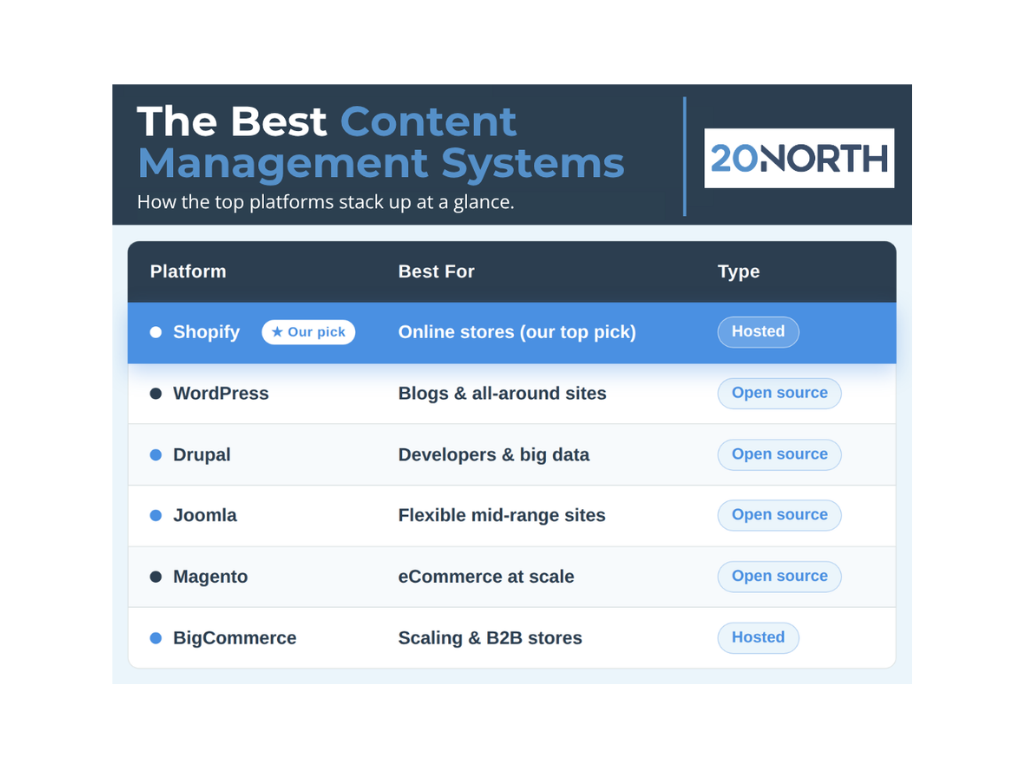The image size is (1024, 768).
Task: Click the blue bullet dot beside Joomla
Action: click(x=155, y=515)
